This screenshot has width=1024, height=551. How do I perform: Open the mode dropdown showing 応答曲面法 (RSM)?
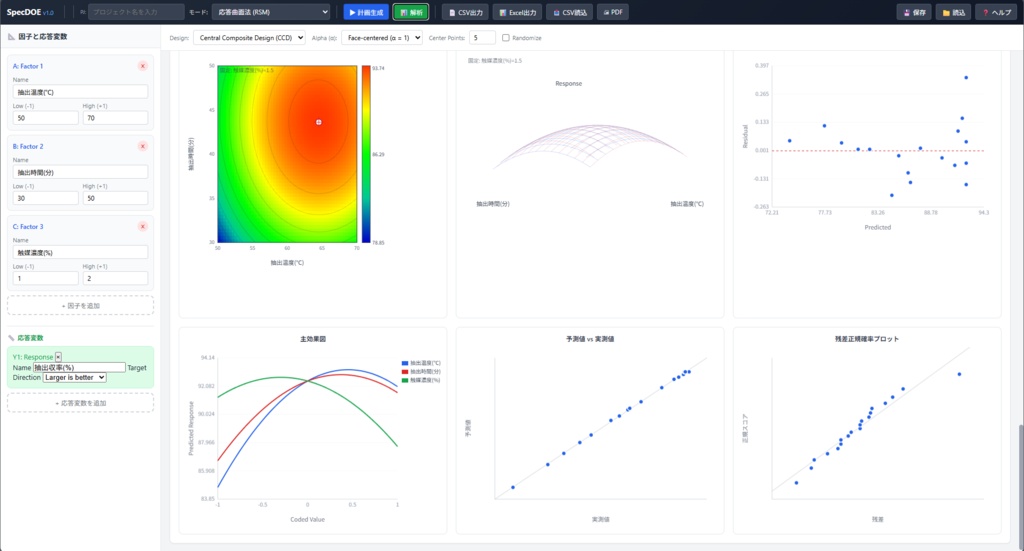(x=272, y=12)
